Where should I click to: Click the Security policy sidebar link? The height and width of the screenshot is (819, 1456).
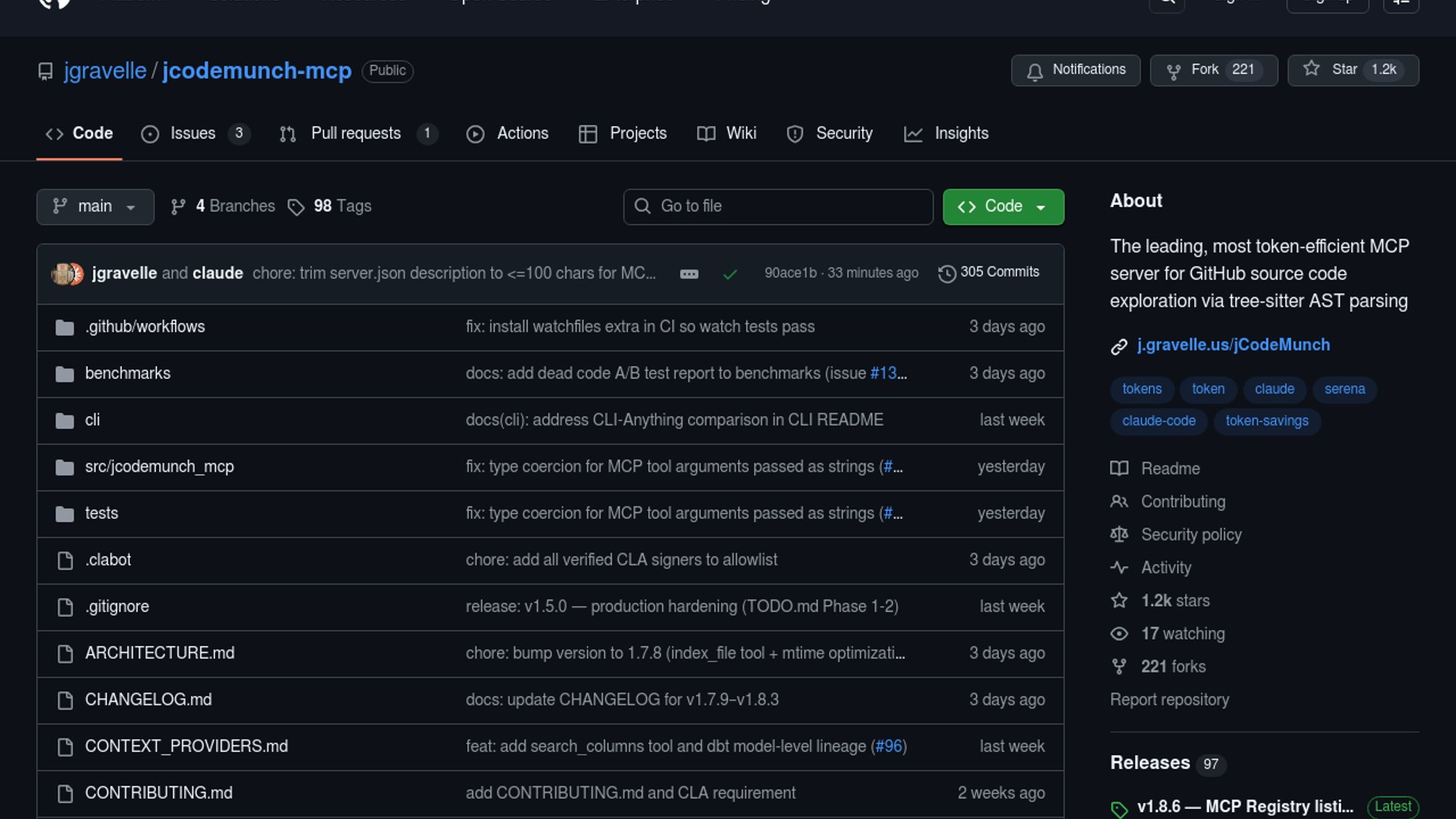(x=1191, y=535)
